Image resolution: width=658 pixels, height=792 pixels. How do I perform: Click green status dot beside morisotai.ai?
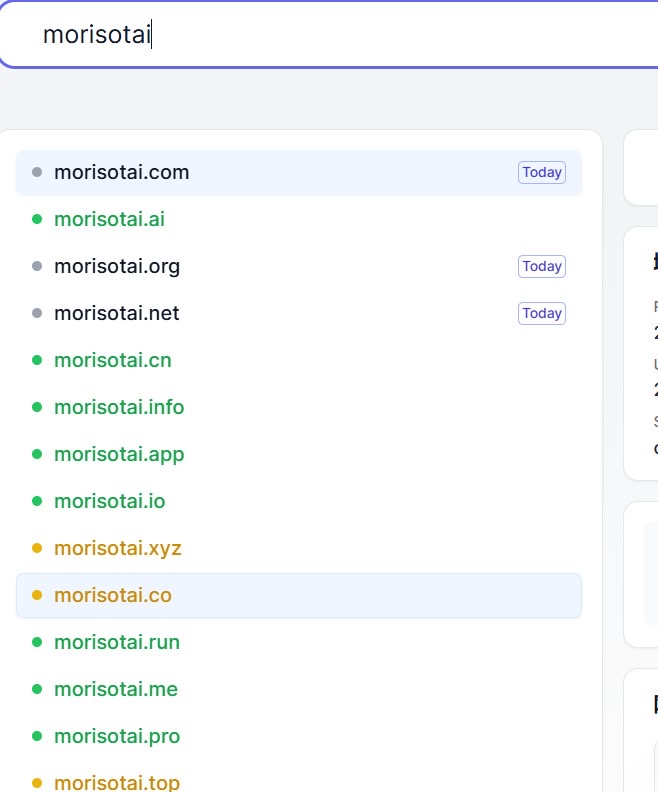click(x=37, y=220)
